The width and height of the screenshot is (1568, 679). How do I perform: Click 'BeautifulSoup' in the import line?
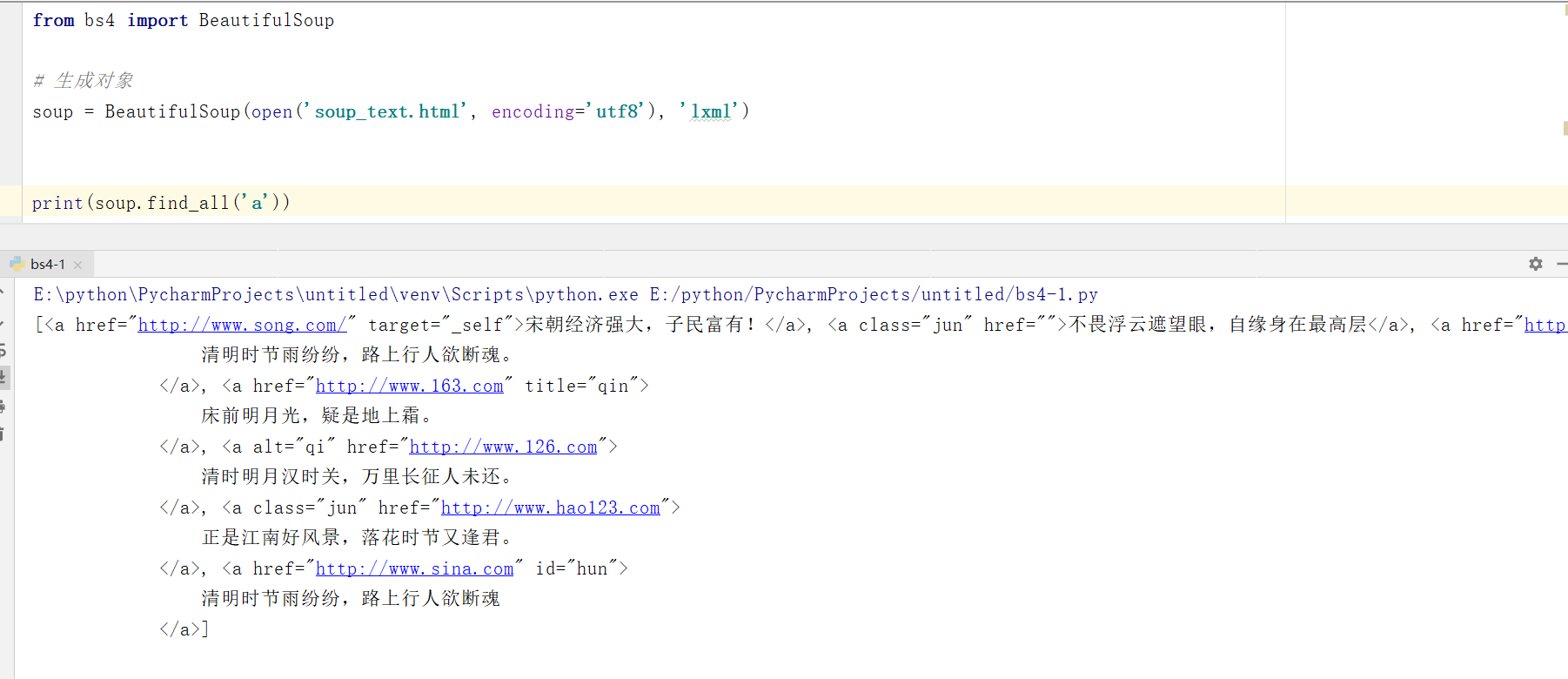pyautogui.click(x=266, y=20)
